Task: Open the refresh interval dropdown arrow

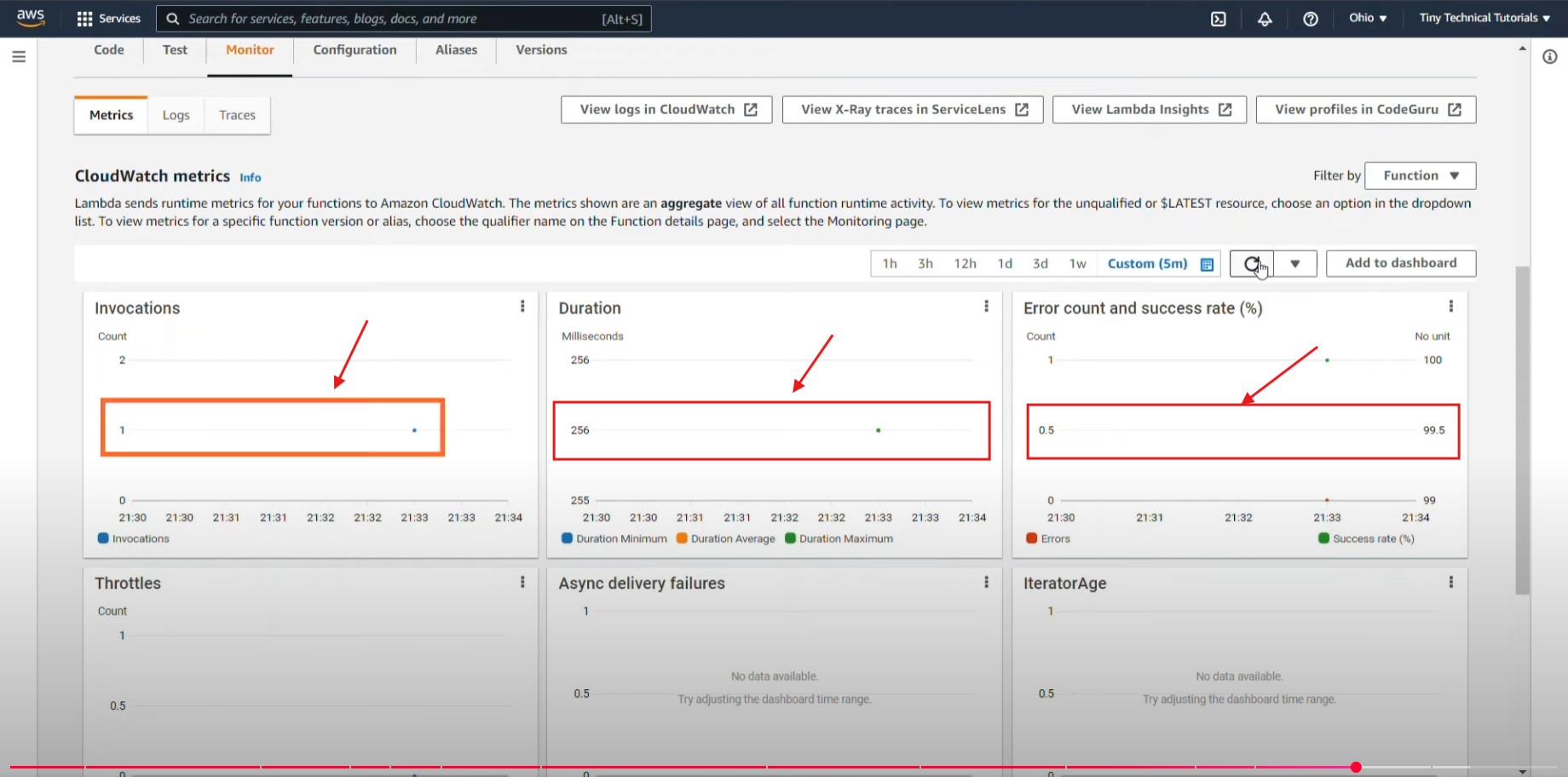Action: (x=1294, y=264)
